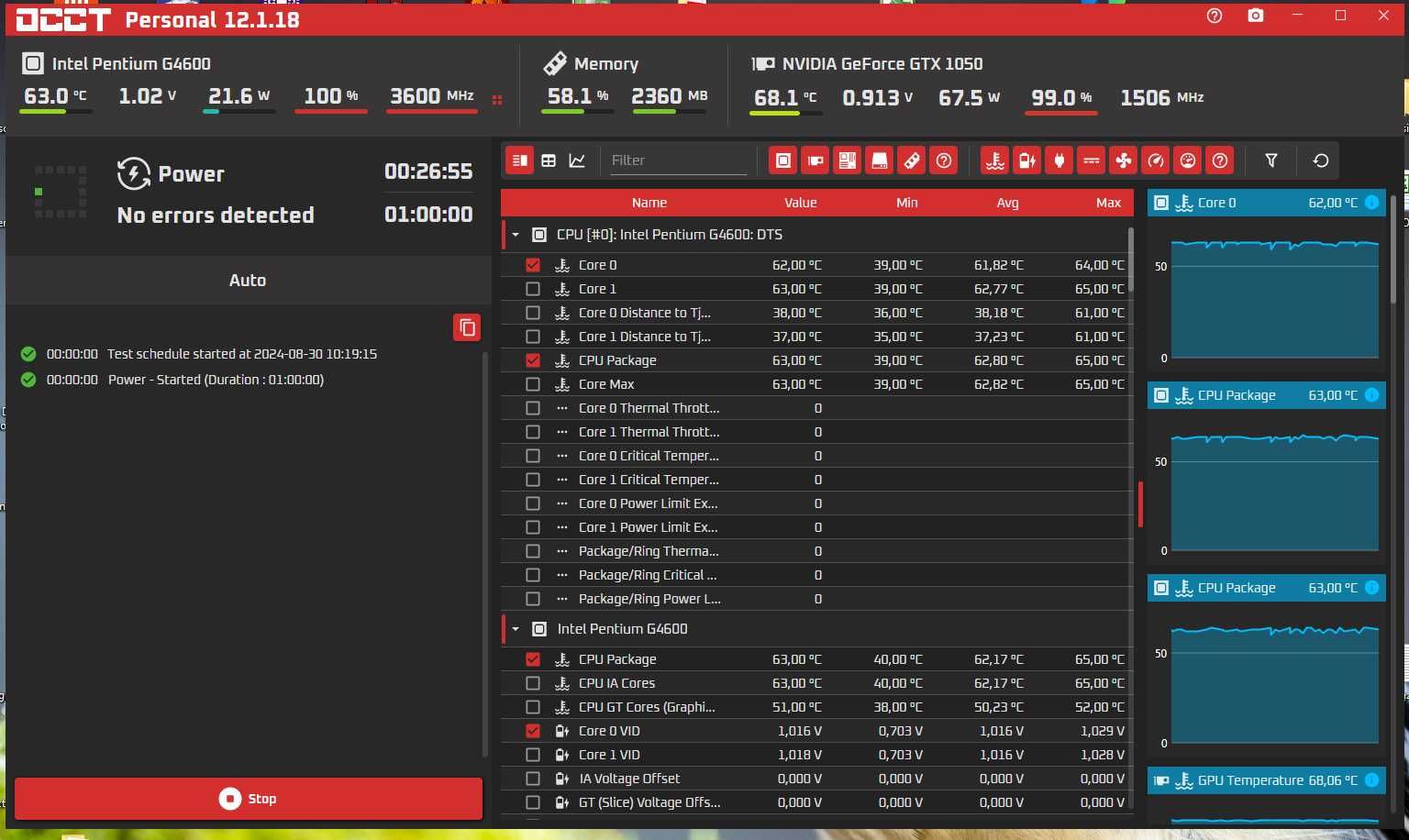The image size is (1409, 840).
Task: Uncheck the Core 0 VID checkbox
Action: 533,731
